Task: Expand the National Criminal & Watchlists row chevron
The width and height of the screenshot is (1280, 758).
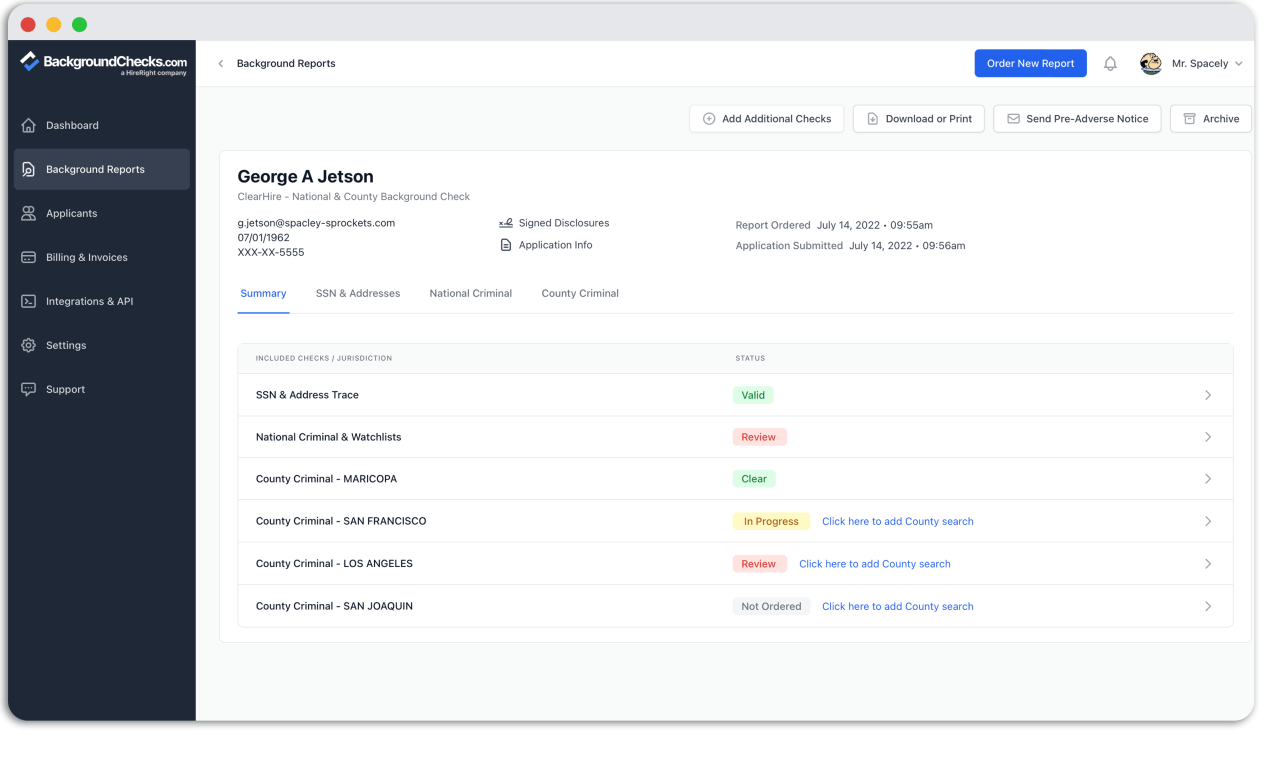Action: (1208, 437)
